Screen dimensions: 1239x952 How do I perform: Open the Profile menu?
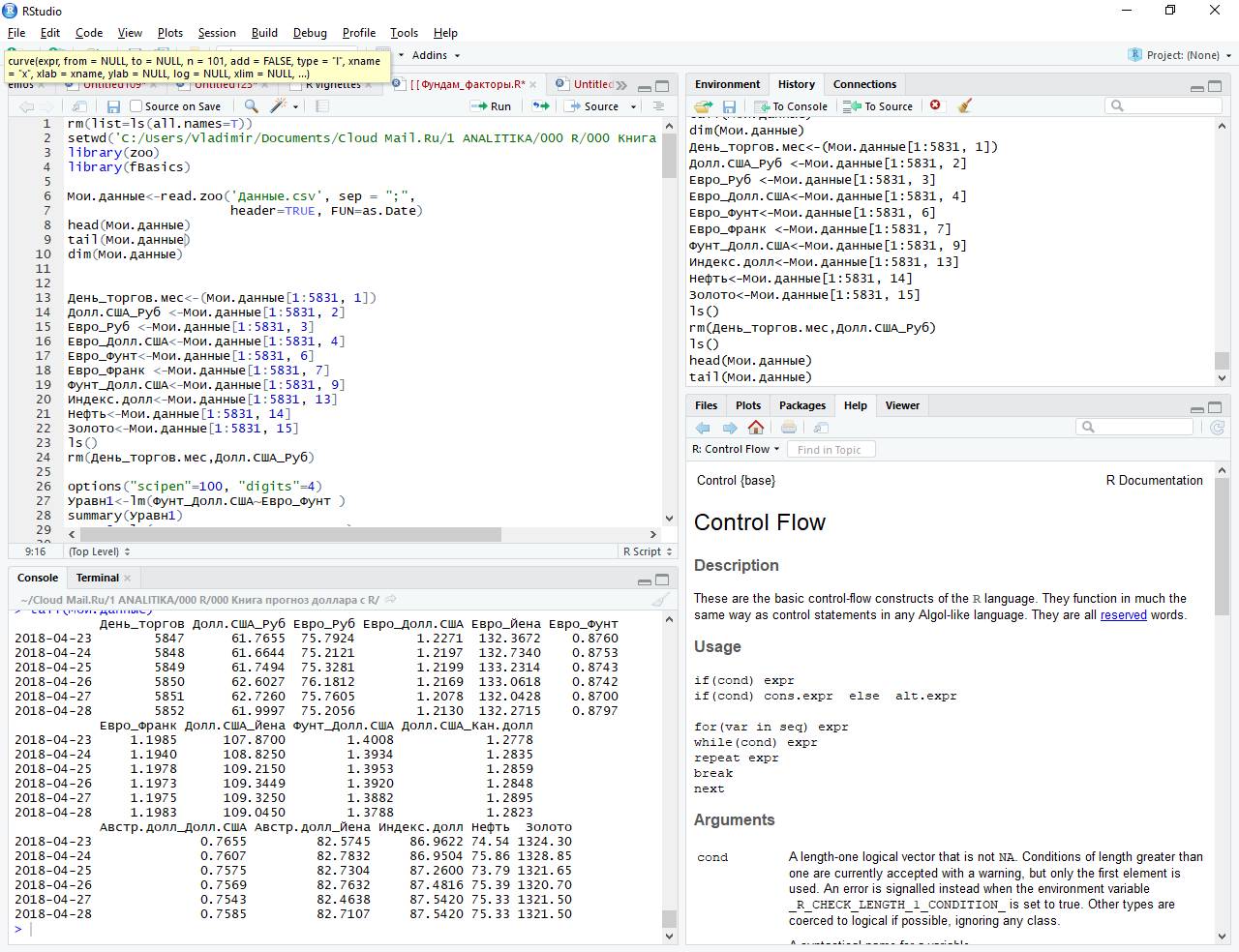(358, 32)
